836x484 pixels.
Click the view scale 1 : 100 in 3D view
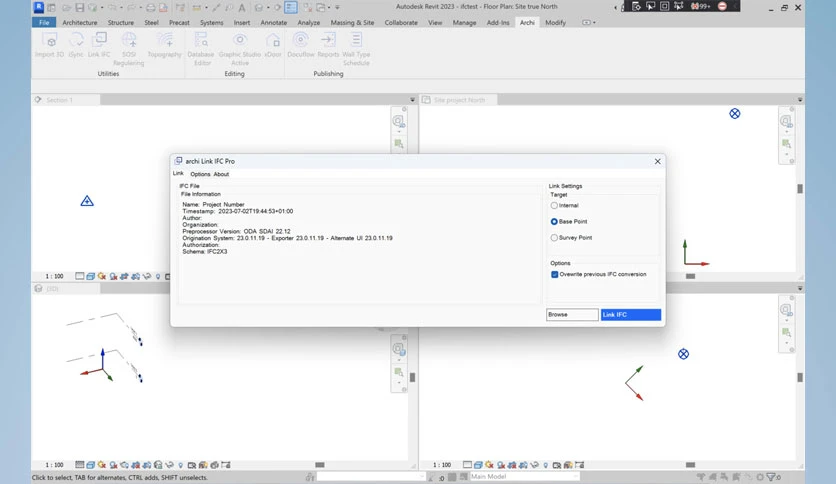pyautogui.click(x=54, y=465)
